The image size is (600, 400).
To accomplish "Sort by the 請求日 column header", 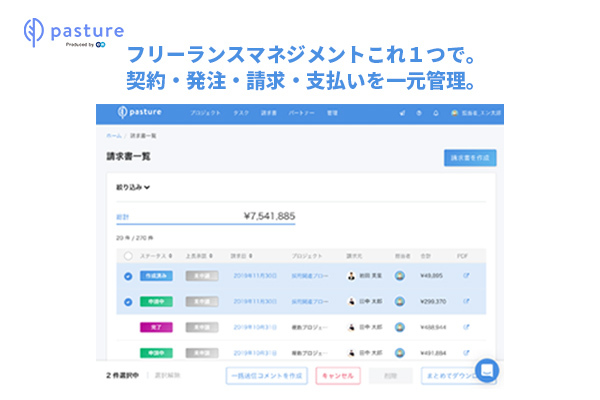I will [x=241, y=256].
